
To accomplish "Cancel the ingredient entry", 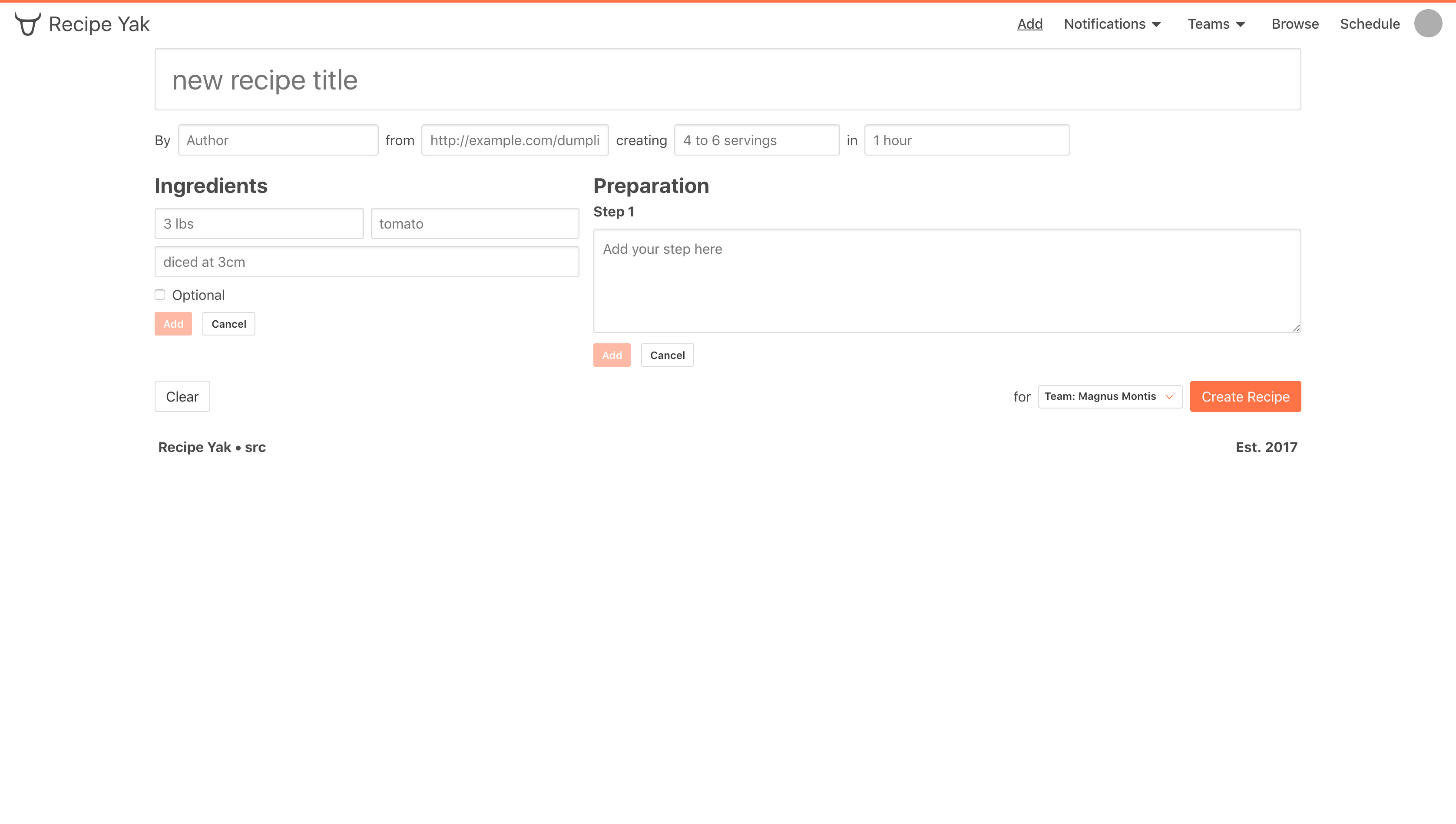I will tap(228, 324).
